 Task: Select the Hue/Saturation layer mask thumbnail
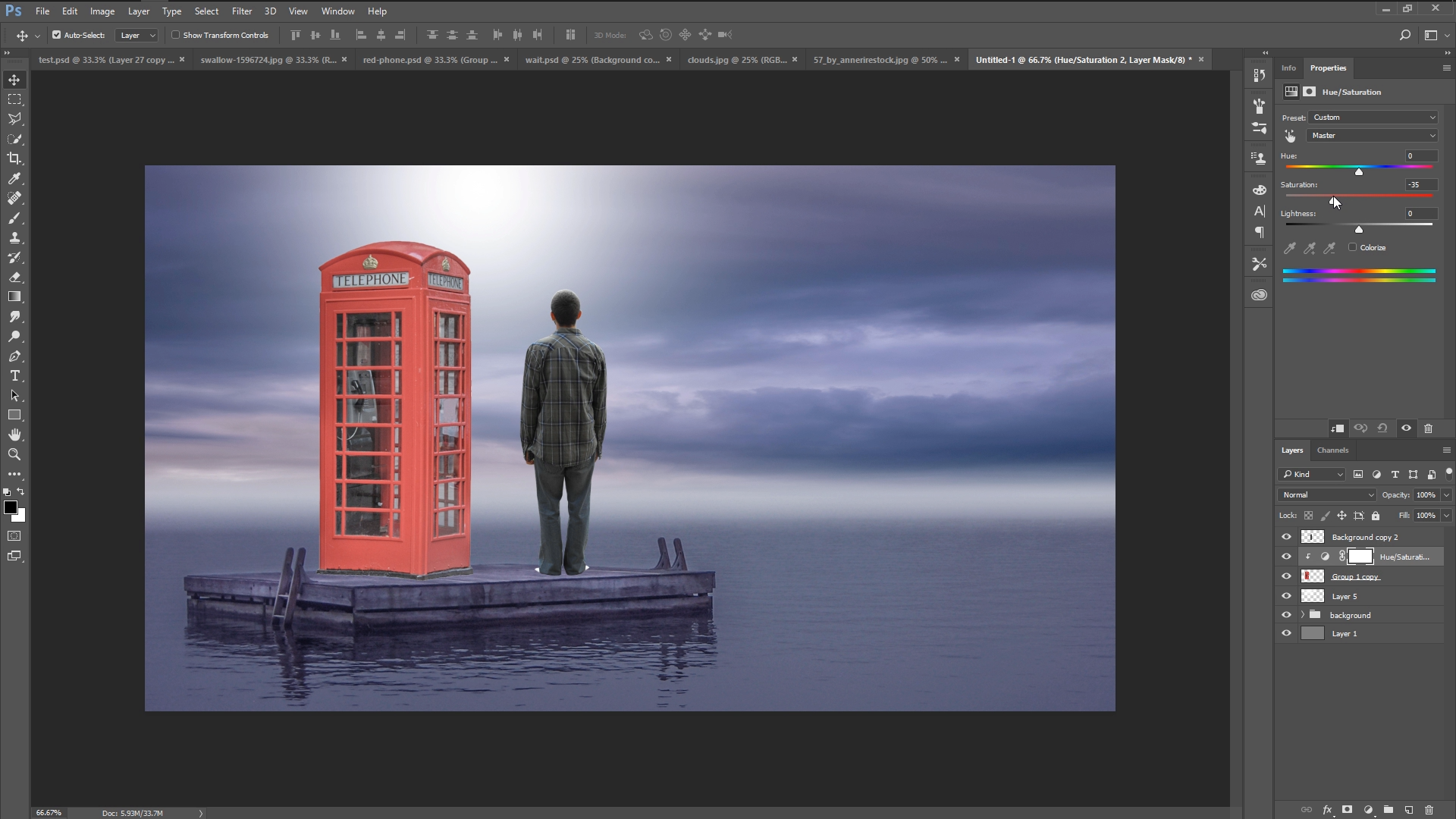click(1360, 557)
